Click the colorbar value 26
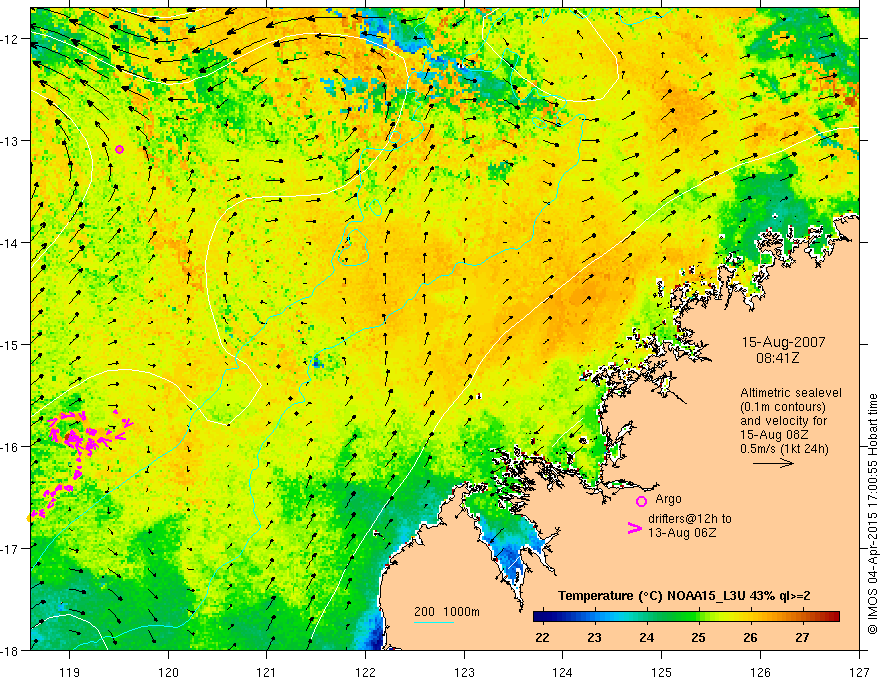Image resolution: width=880 pixels, height=680 pixels. 750,638
